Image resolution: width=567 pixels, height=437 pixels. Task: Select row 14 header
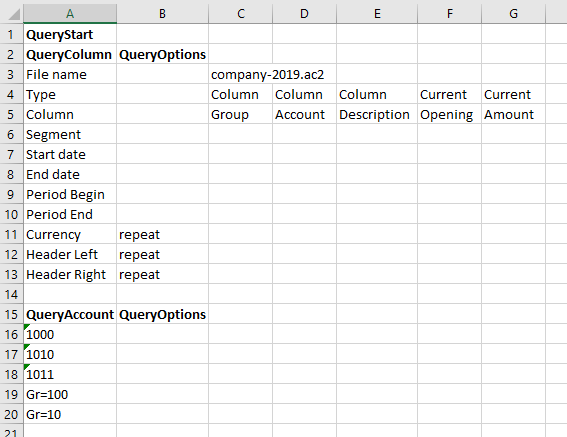click(12, 294)
